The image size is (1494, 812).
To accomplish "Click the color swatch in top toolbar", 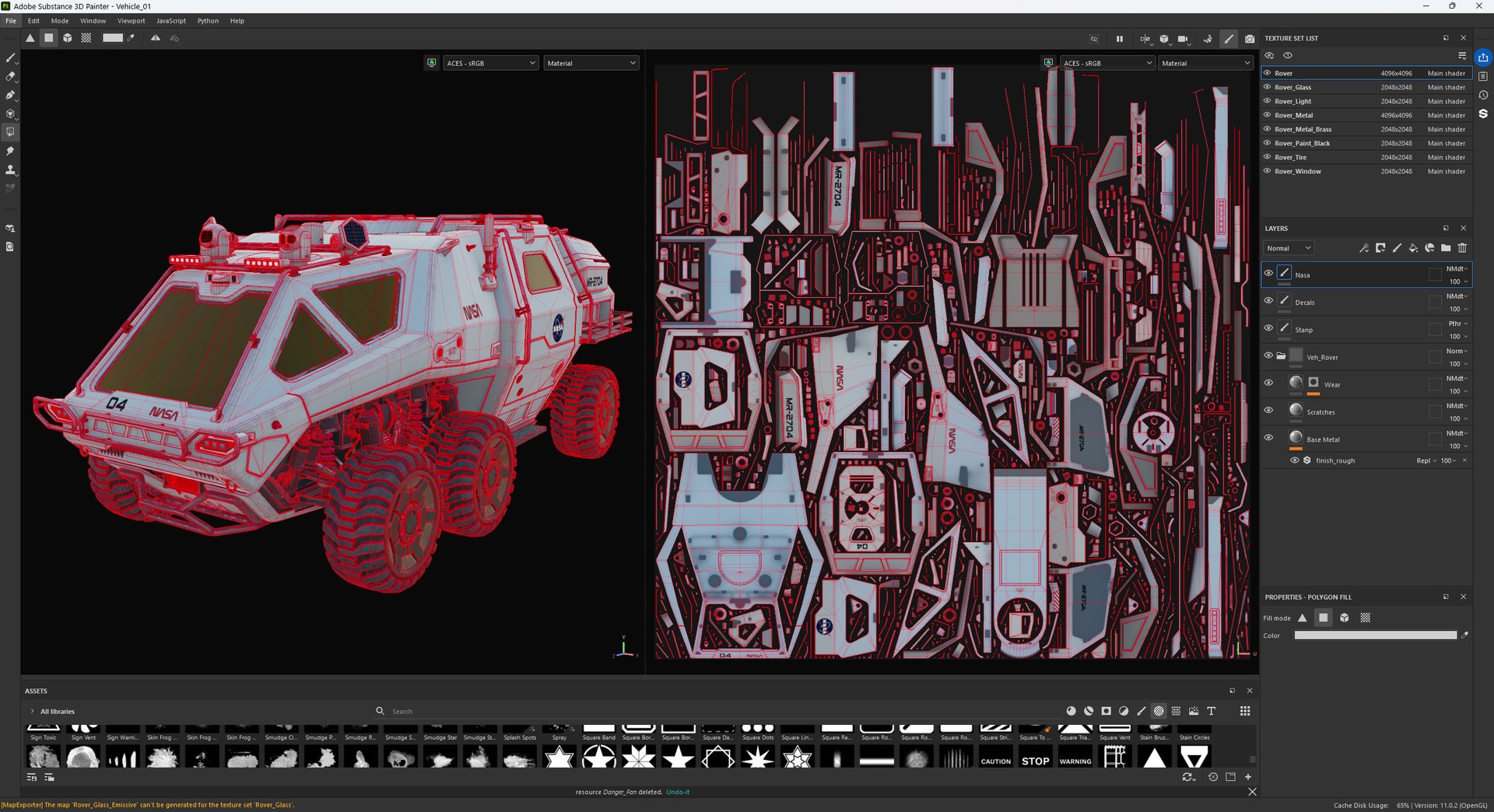I will (x=113, y=38).
